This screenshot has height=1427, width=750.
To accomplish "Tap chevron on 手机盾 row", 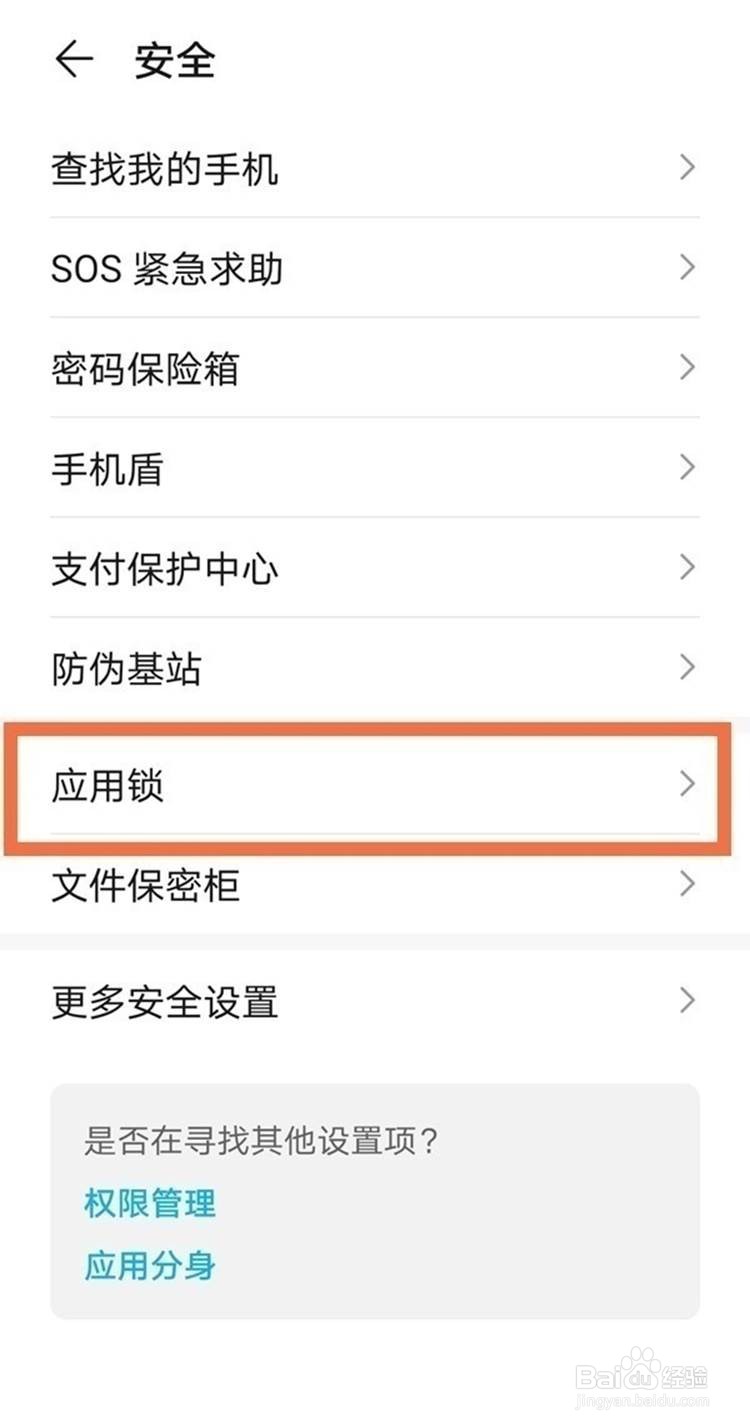I will 687,467.
